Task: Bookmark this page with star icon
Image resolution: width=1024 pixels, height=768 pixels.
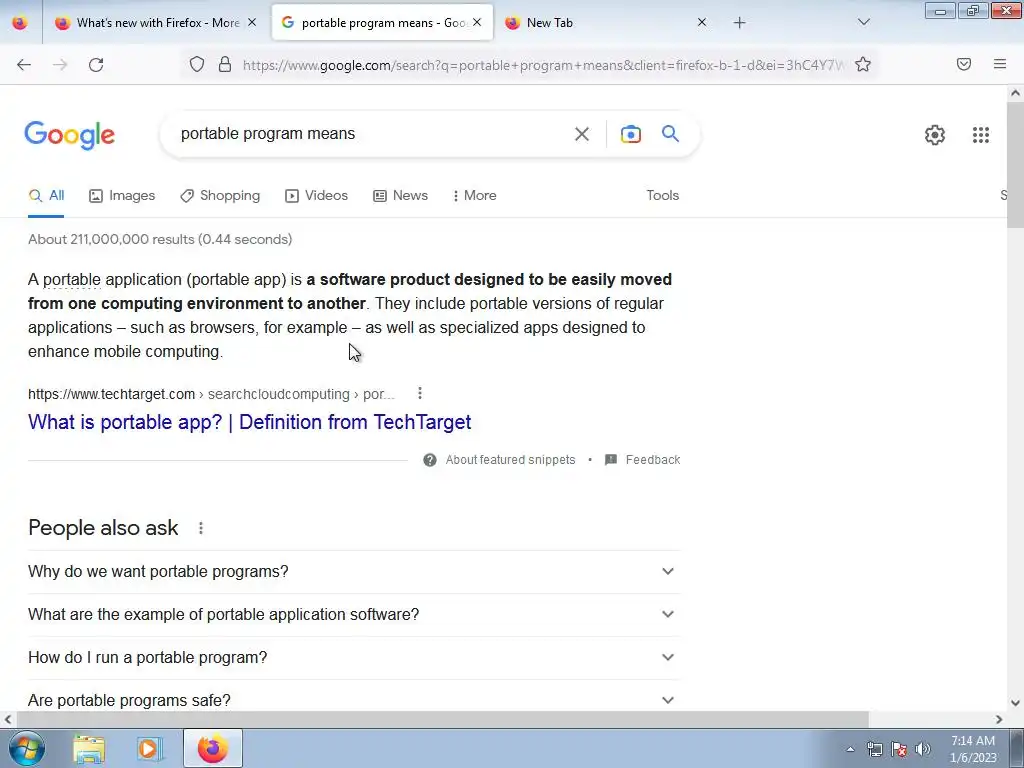Action: click(x=863, y=64)
